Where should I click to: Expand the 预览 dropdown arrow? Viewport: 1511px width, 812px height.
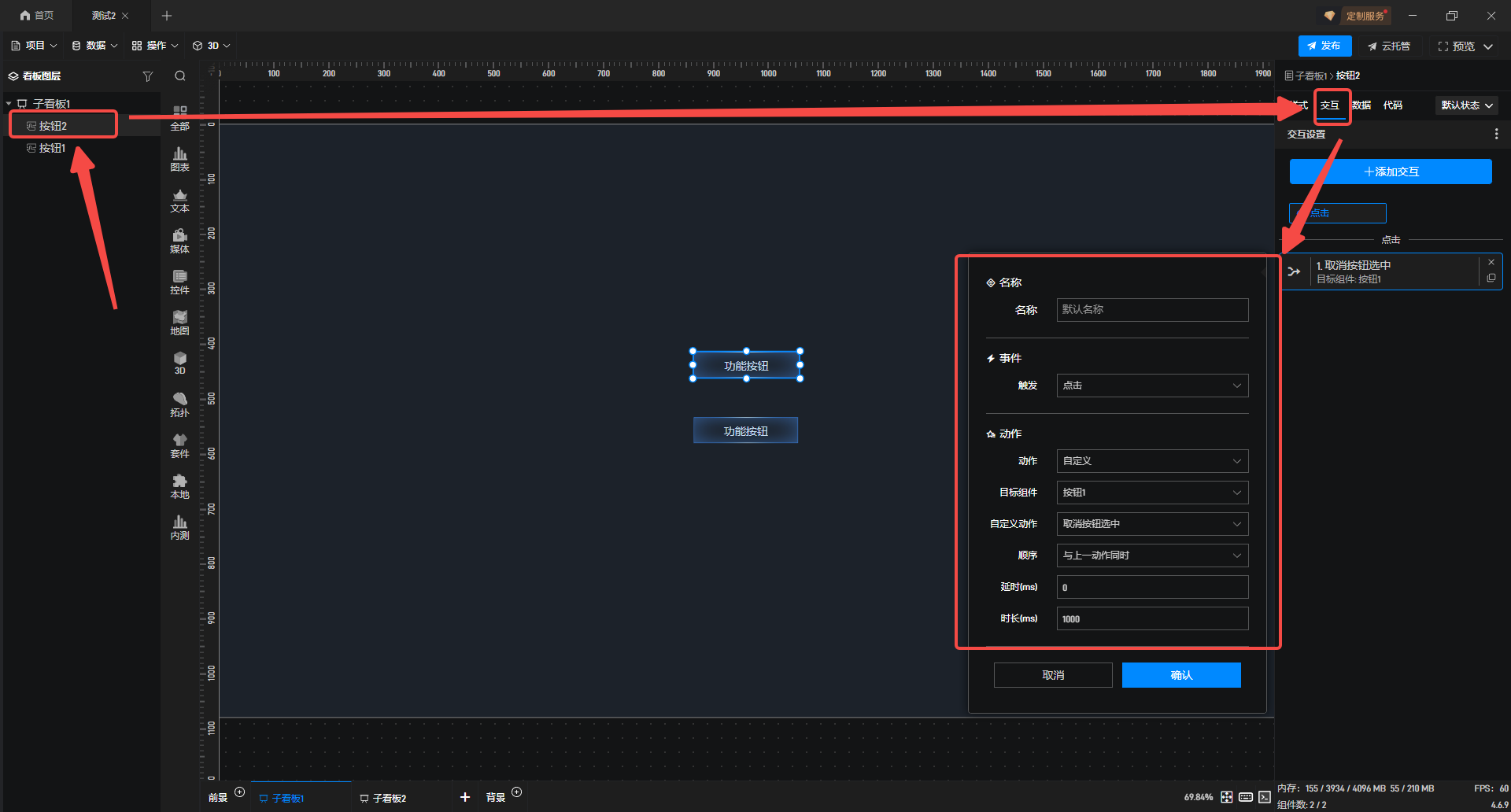point(1488,46)
